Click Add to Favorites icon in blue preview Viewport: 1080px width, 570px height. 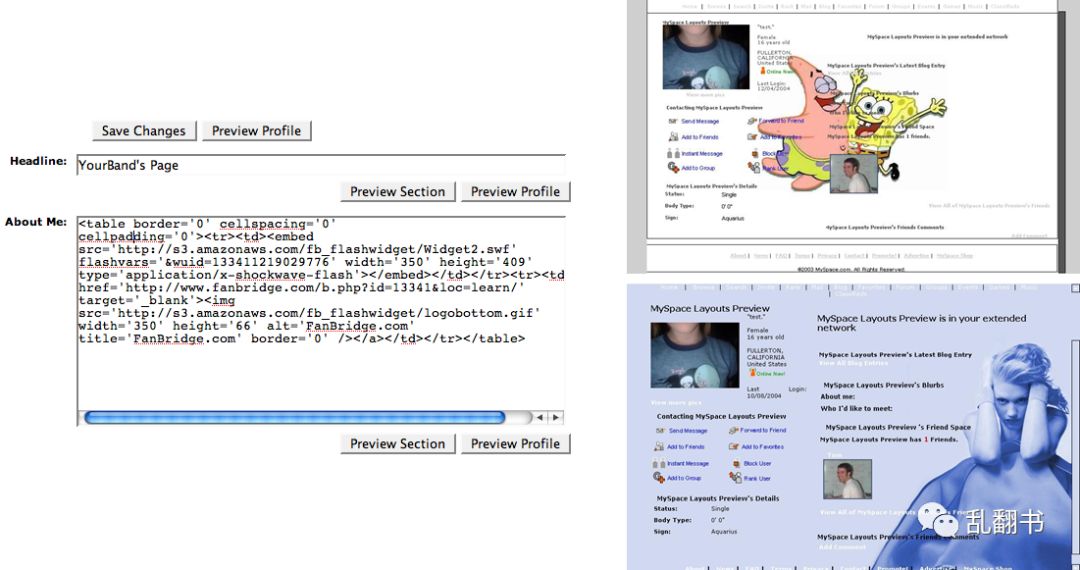pyautogui.click(x=734, y=447)
